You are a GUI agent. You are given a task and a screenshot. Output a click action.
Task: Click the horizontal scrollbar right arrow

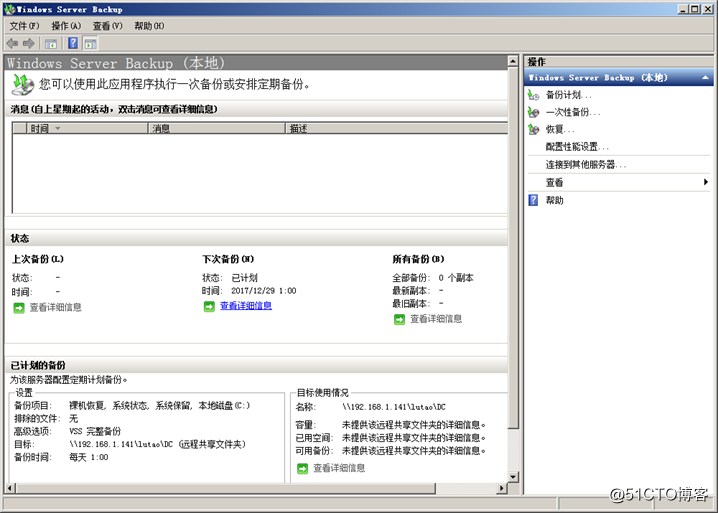point(502,488)
